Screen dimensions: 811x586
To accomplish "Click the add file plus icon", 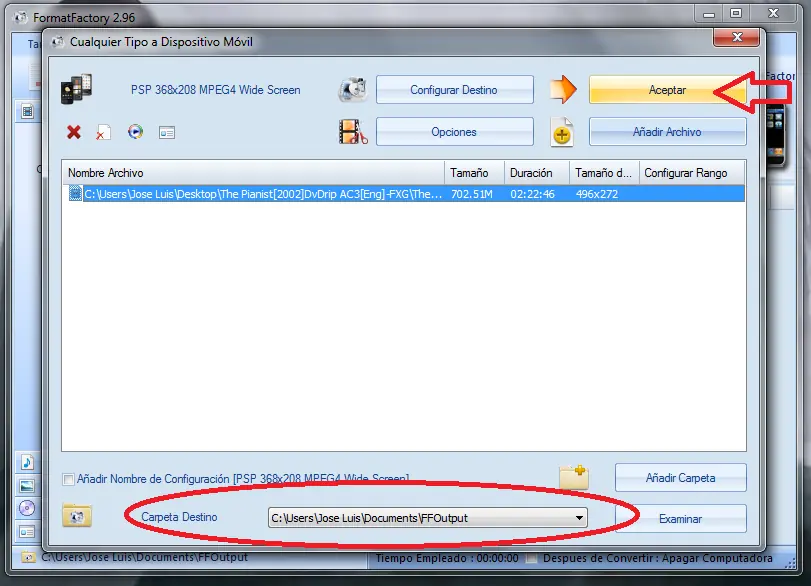I will [x=562, y=132].
